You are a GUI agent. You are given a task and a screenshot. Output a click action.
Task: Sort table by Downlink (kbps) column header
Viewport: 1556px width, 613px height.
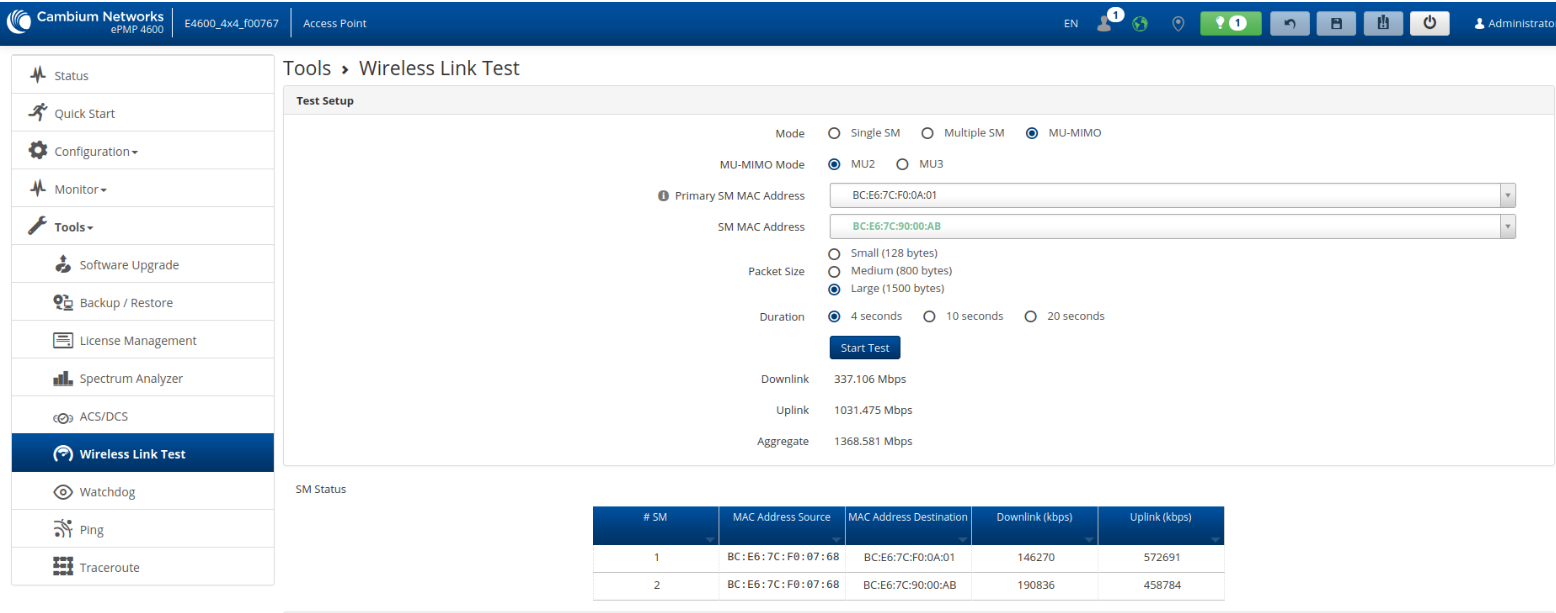point(1034,518)
